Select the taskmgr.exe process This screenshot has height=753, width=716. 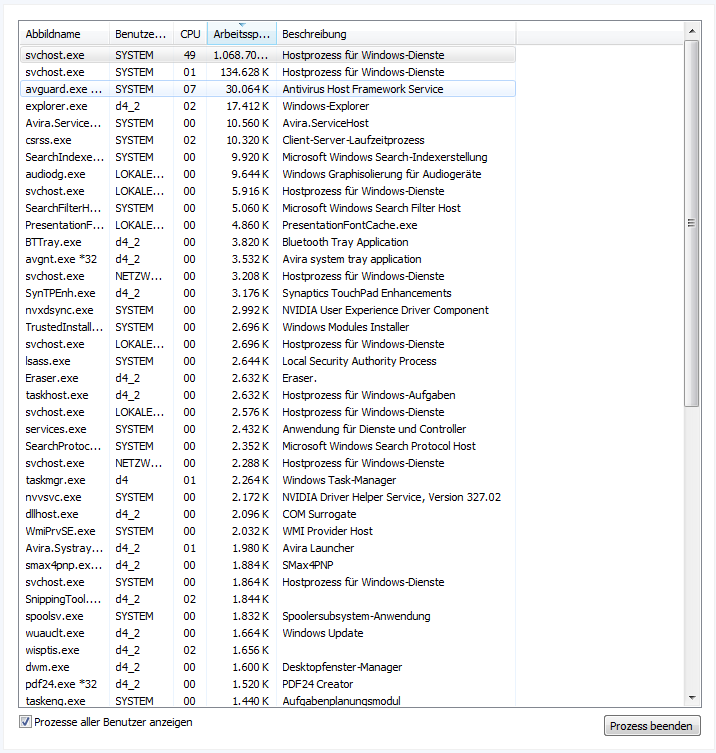click(x=268, y=480)
